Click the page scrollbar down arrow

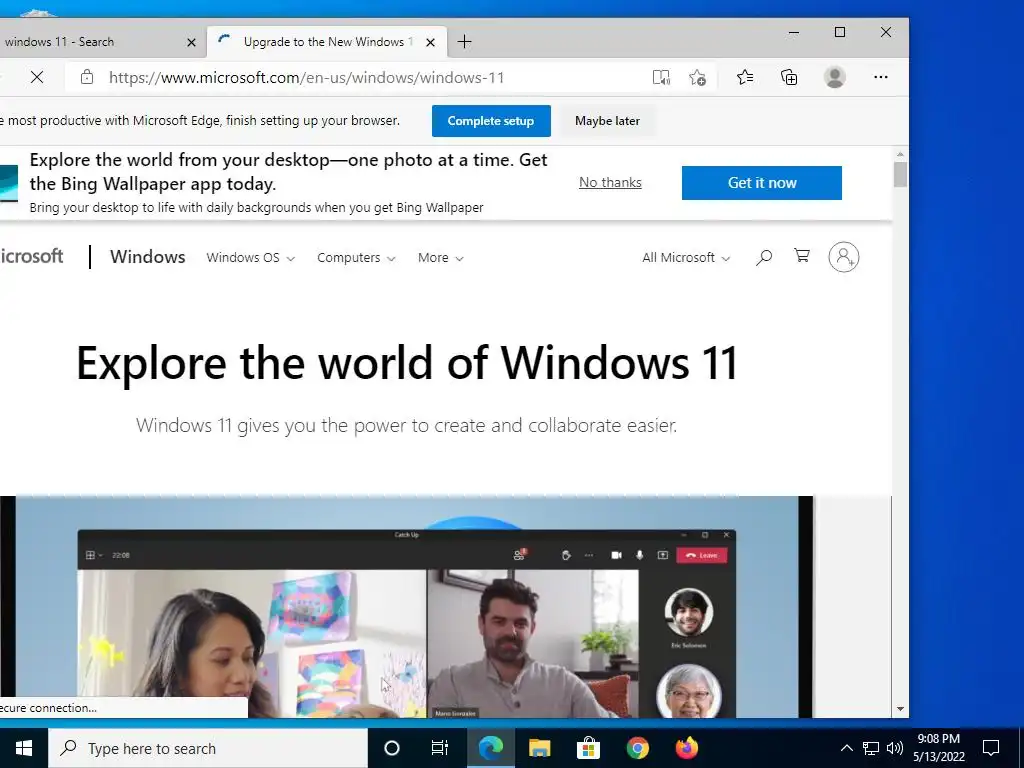[x=901, y=709]
